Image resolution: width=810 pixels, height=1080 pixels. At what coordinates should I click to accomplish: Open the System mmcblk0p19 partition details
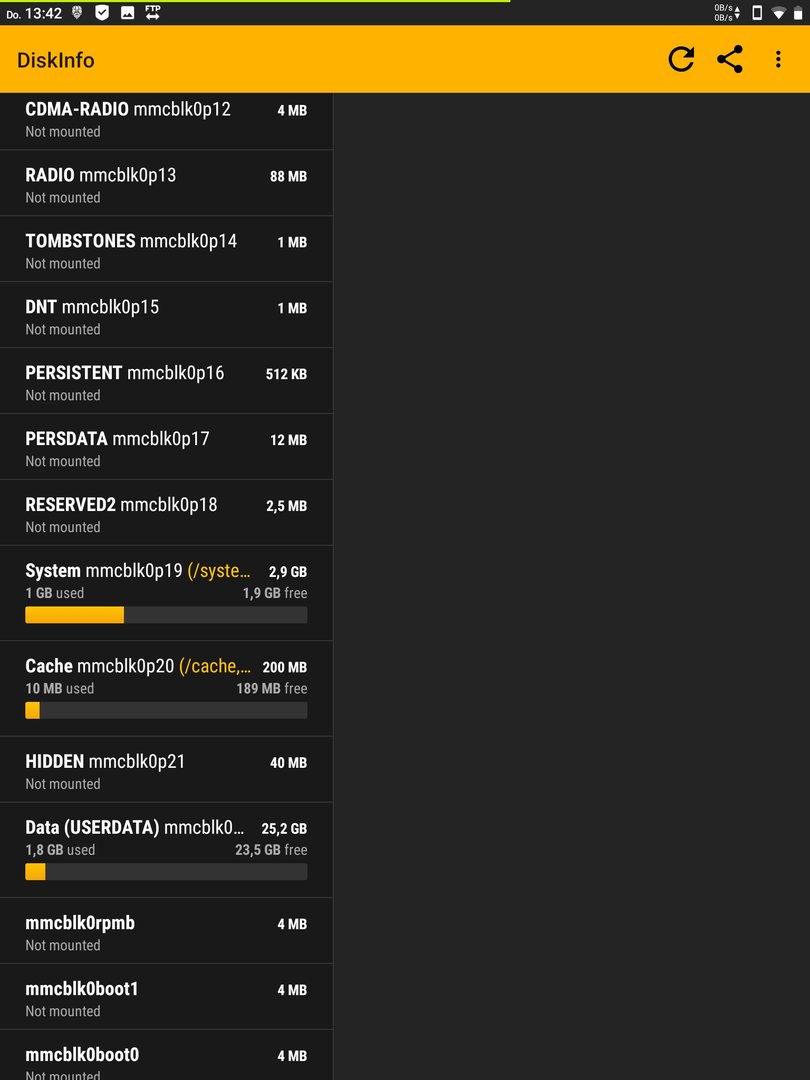click(166, 593)
